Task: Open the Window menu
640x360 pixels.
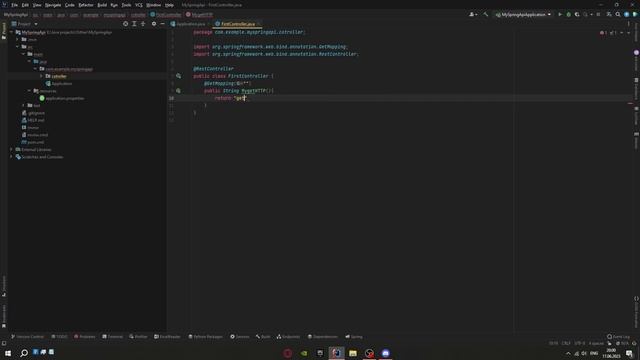Action: (x=153, y=5)
